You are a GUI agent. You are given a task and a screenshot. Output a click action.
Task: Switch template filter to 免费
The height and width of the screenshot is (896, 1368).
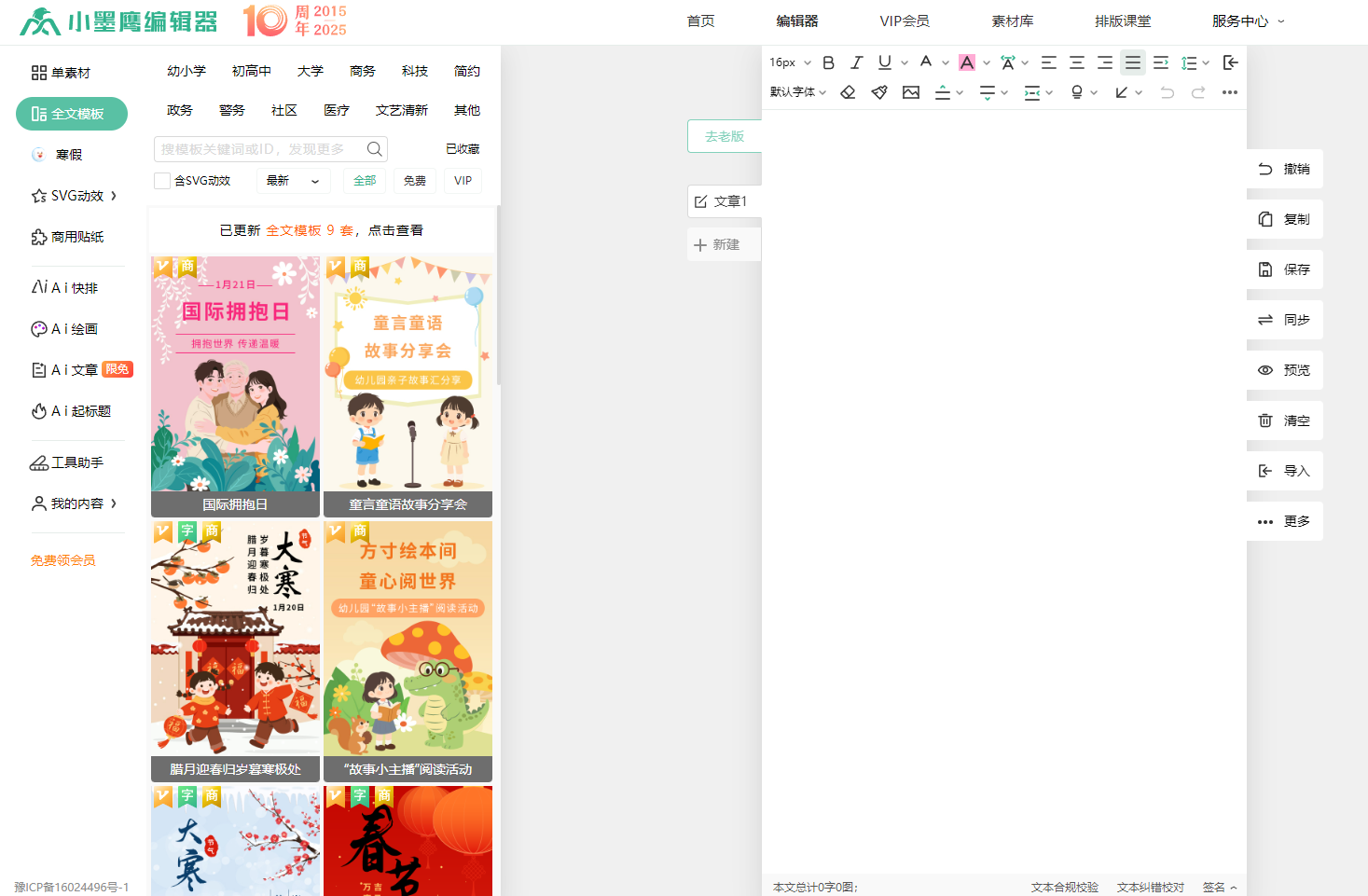[x=414, y=180]
